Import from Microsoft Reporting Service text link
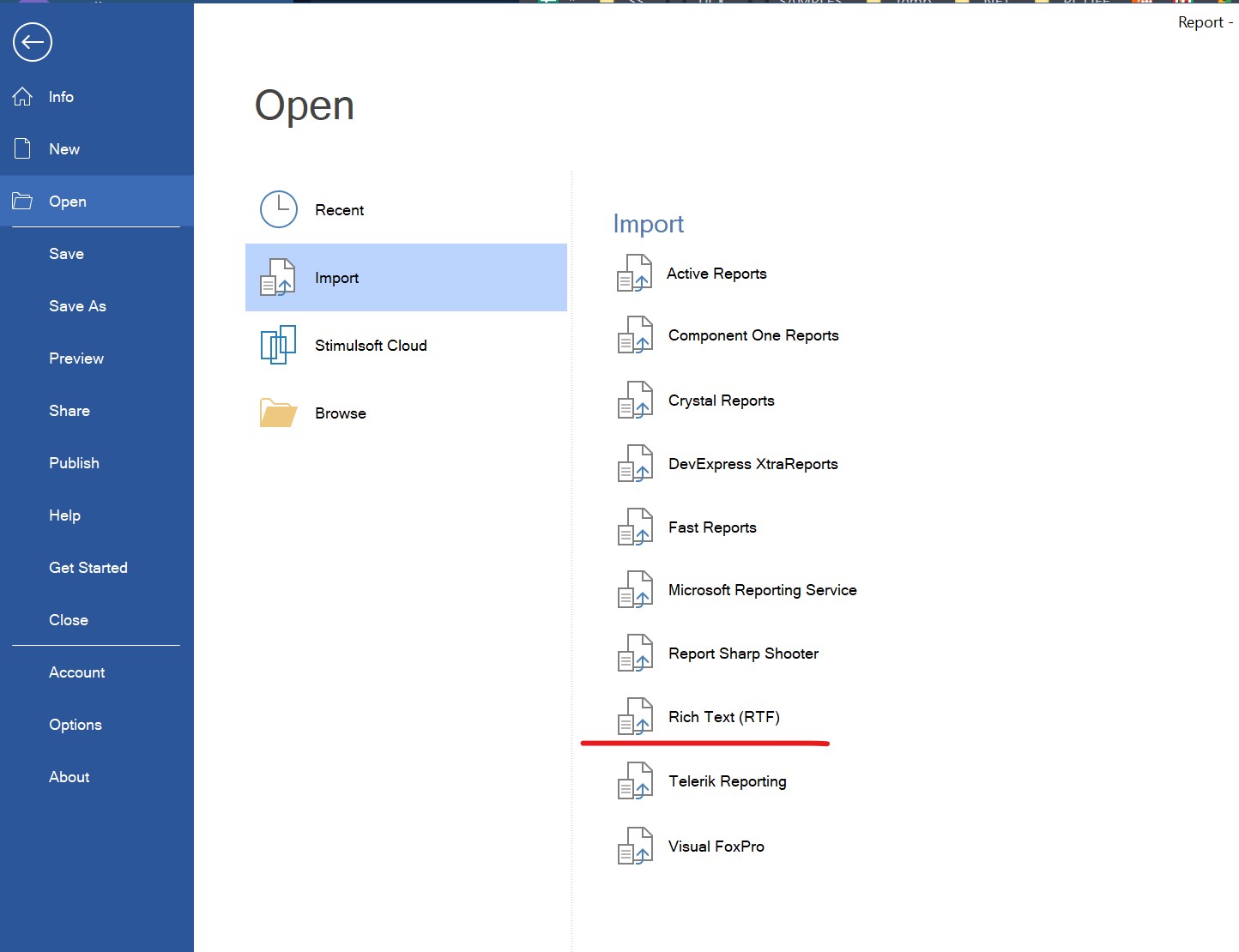1239x952 pixels. point(763,590)
